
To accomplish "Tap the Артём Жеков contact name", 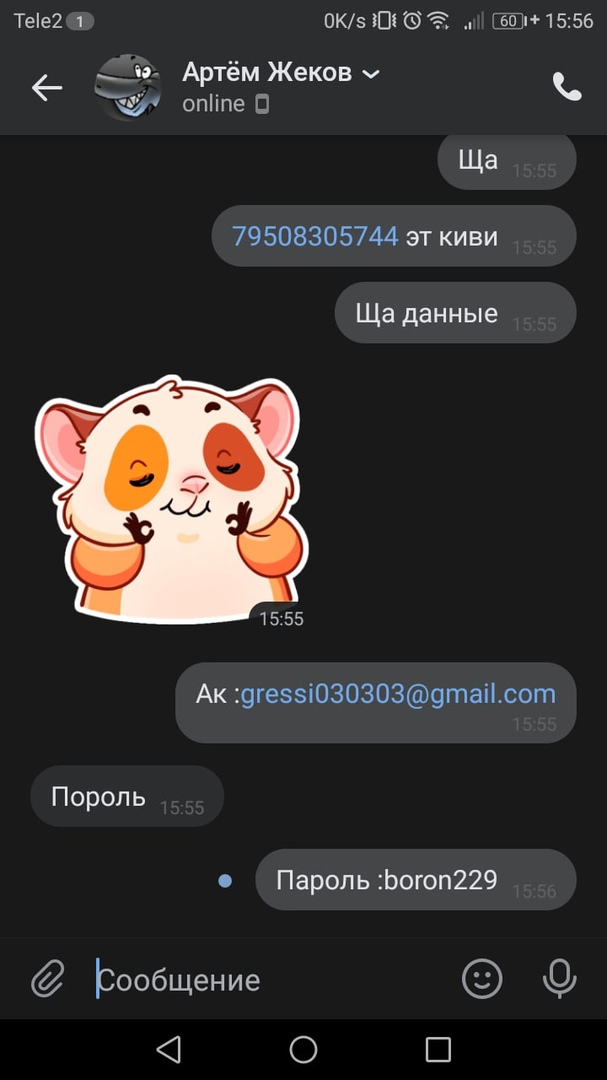I will 267,72.
